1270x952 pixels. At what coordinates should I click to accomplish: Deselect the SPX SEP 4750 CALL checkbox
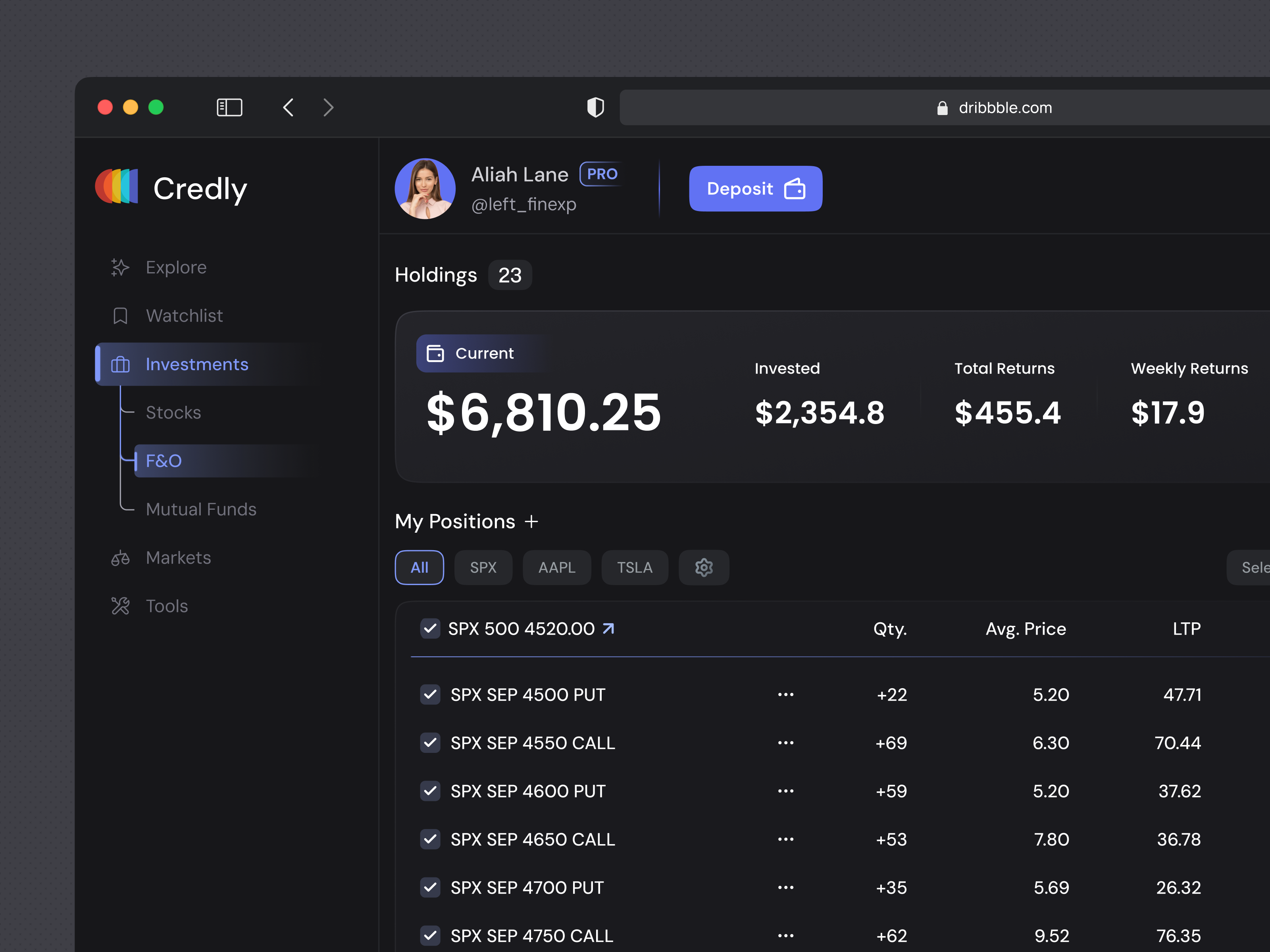[x=430, y=935]
